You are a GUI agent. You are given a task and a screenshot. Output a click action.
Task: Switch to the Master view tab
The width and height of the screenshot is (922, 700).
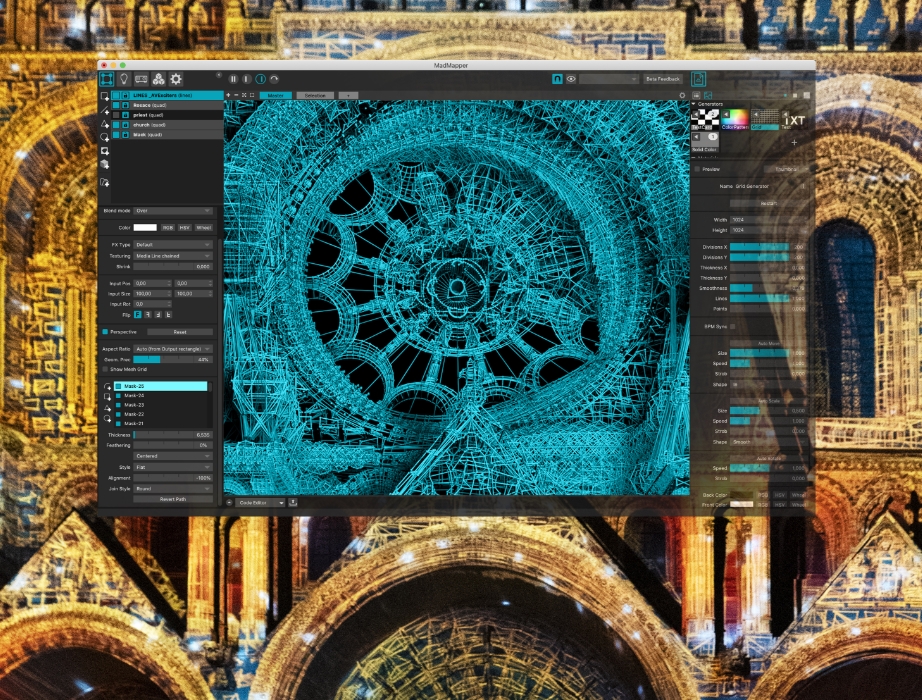click(274, 95)
